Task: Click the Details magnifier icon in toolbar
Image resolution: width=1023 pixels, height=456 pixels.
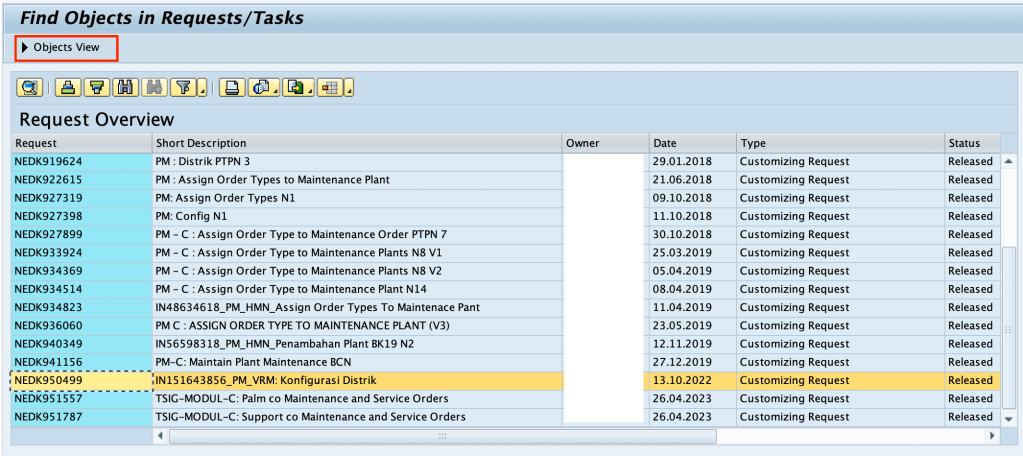Action: pos(29,88)
